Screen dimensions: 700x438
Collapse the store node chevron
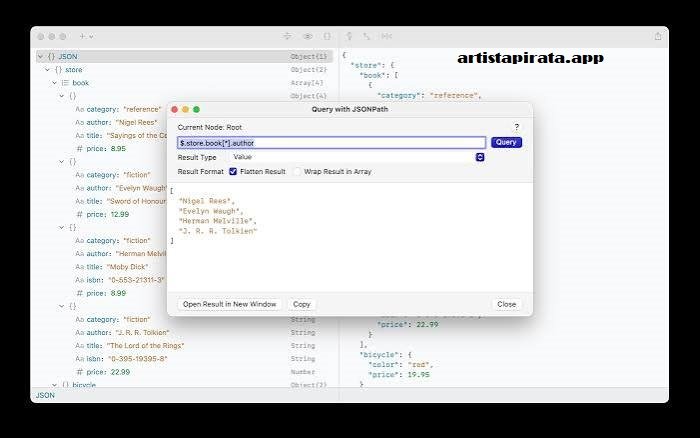pyautogui.click(x=47, y=70)
